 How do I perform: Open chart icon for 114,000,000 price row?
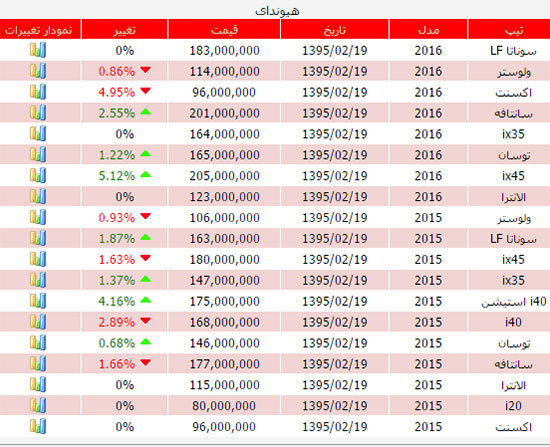(x=38, y=71)
